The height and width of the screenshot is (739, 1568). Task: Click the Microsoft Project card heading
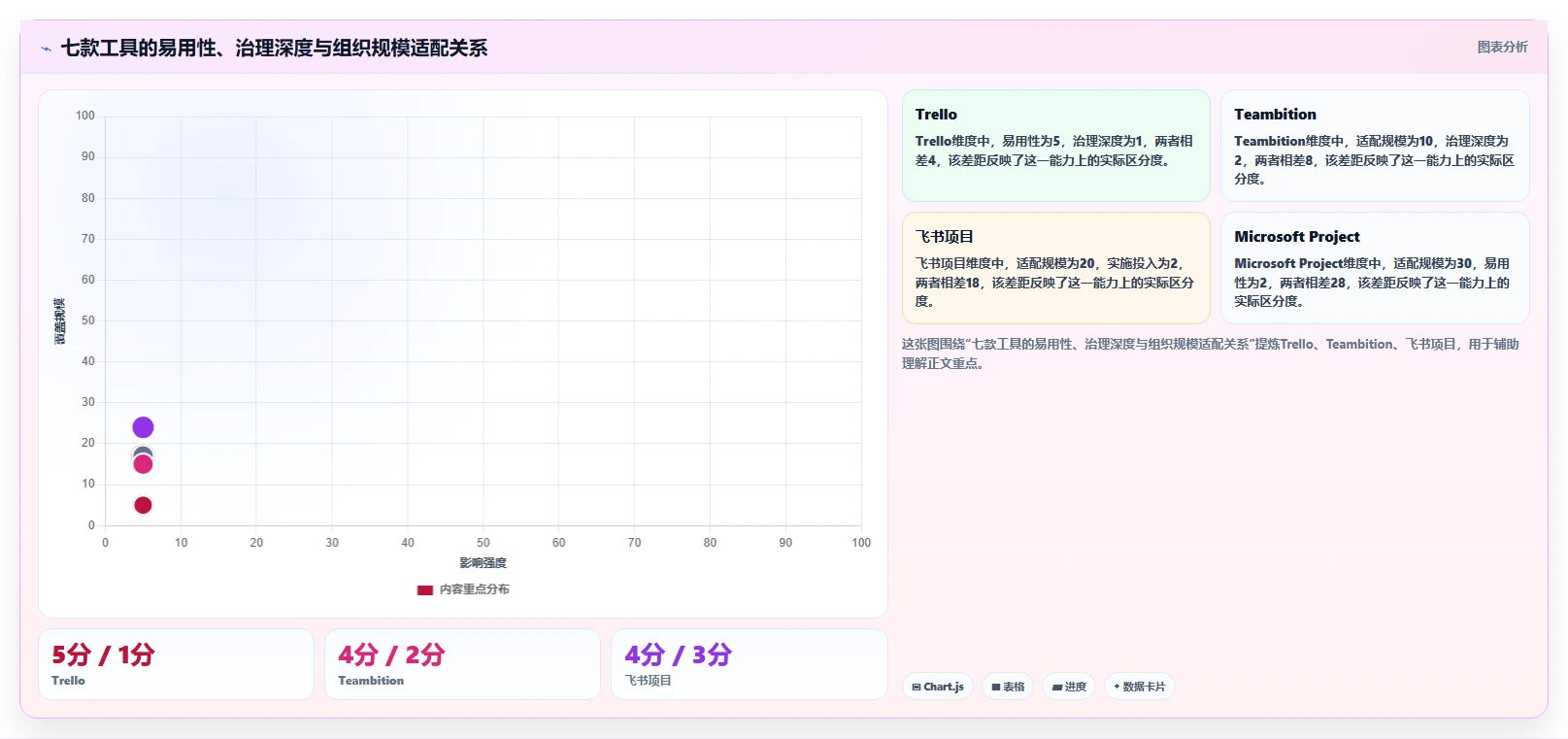tap(1297, 237)
